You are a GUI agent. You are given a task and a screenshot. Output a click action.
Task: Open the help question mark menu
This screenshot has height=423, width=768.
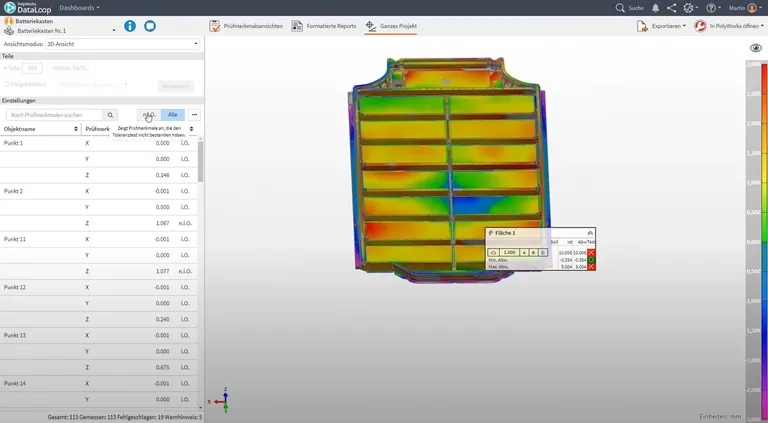[713, 8]
